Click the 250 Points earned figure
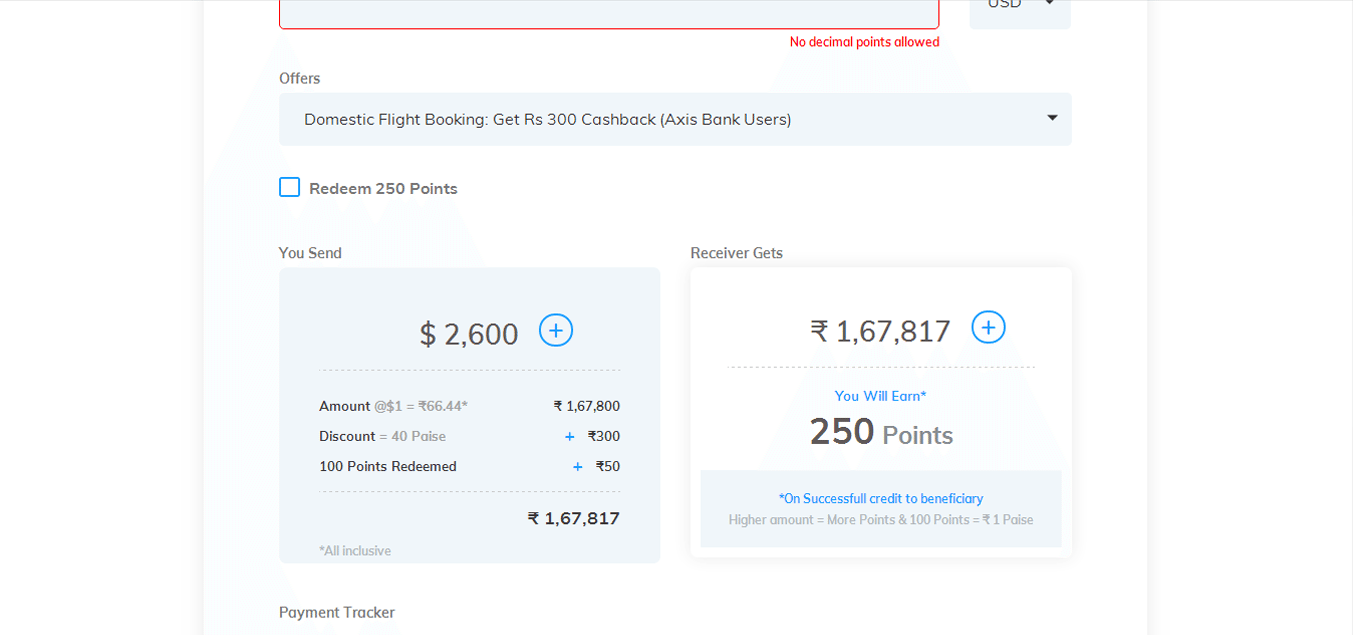 tap(881, 432)
